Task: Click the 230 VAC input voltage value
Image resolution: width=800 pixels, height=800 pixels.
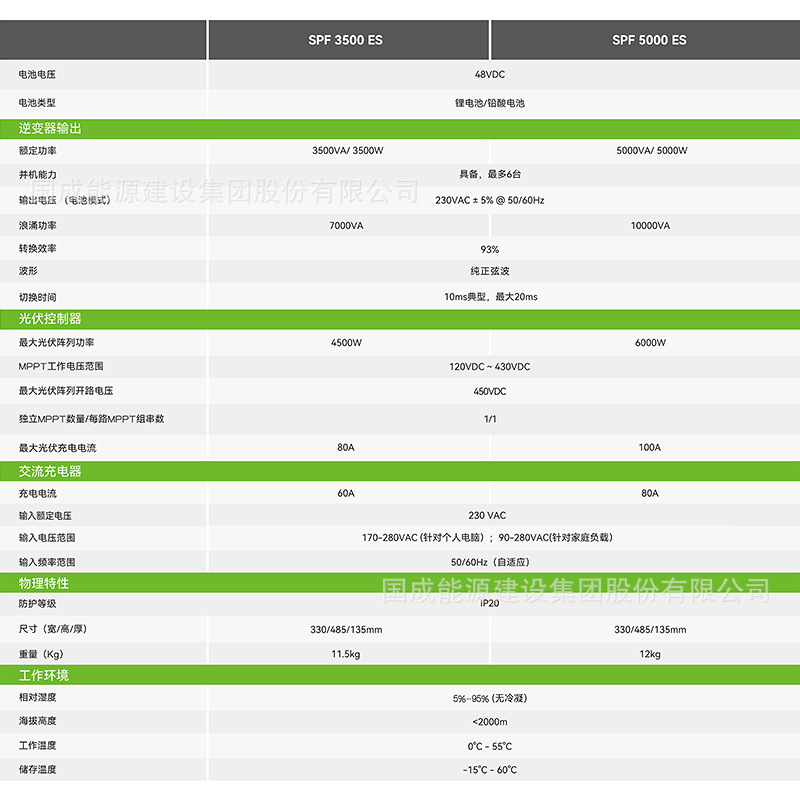Action: [487, 516]
